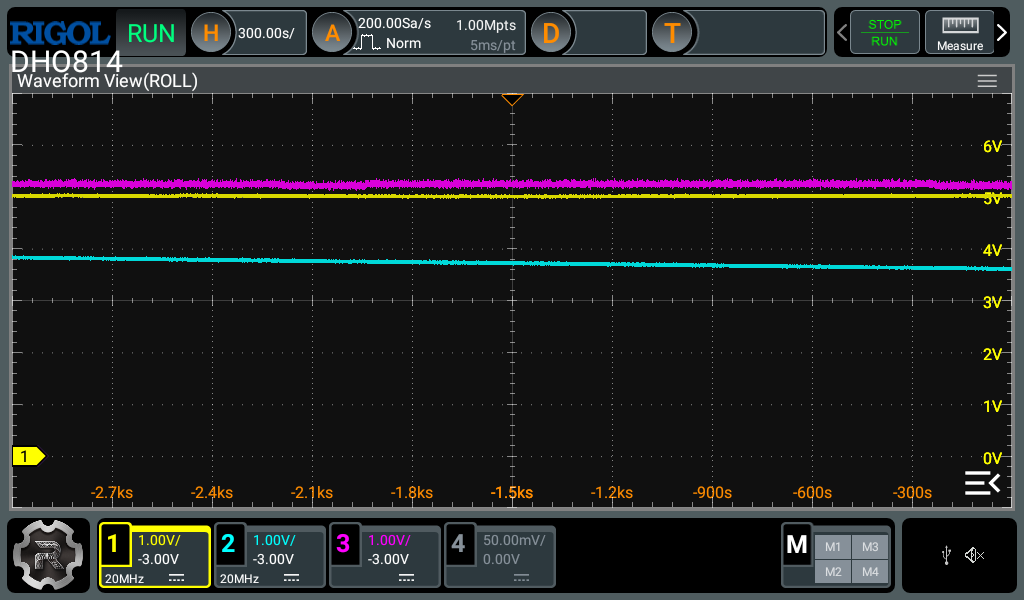The height and width of the screenshot is (600, 1024).
Task: Expand the side panel at bottom right
Action: [981, 484]
